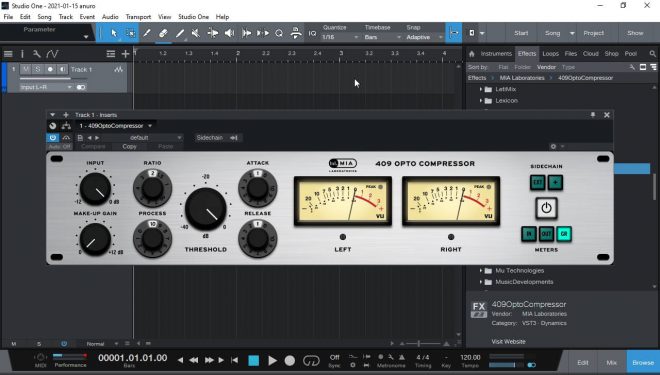Open the Timebase Bars dropdown
The image size is (660, 375).
[x=382, y=37]
